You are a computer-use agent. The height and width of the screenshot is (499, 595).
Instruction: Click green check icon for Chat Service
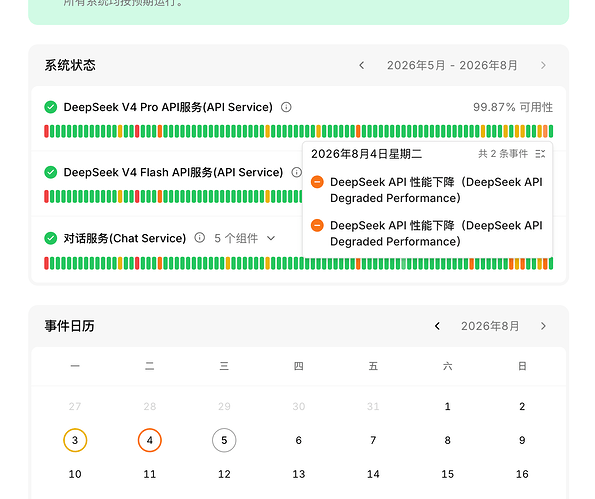click(50, 238)
